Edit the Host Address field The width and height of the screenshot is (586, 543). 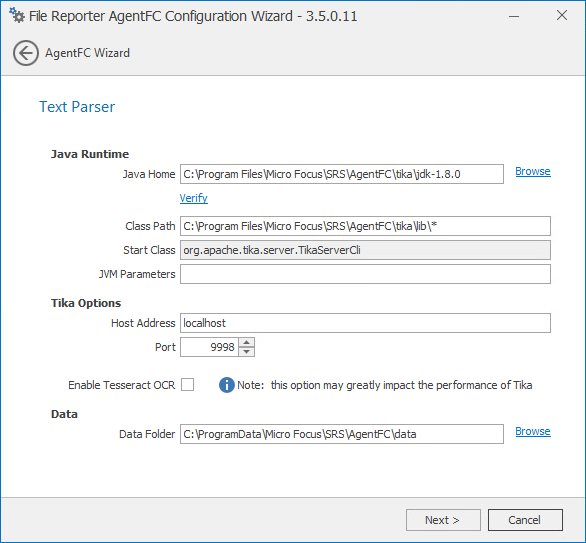tap(365, 323)
